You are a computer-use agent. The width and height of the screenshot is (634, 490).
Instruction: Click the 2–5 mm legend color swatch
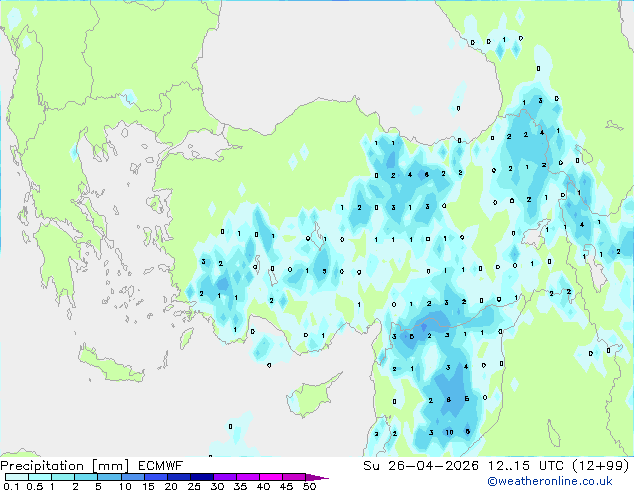pos(86,477)
